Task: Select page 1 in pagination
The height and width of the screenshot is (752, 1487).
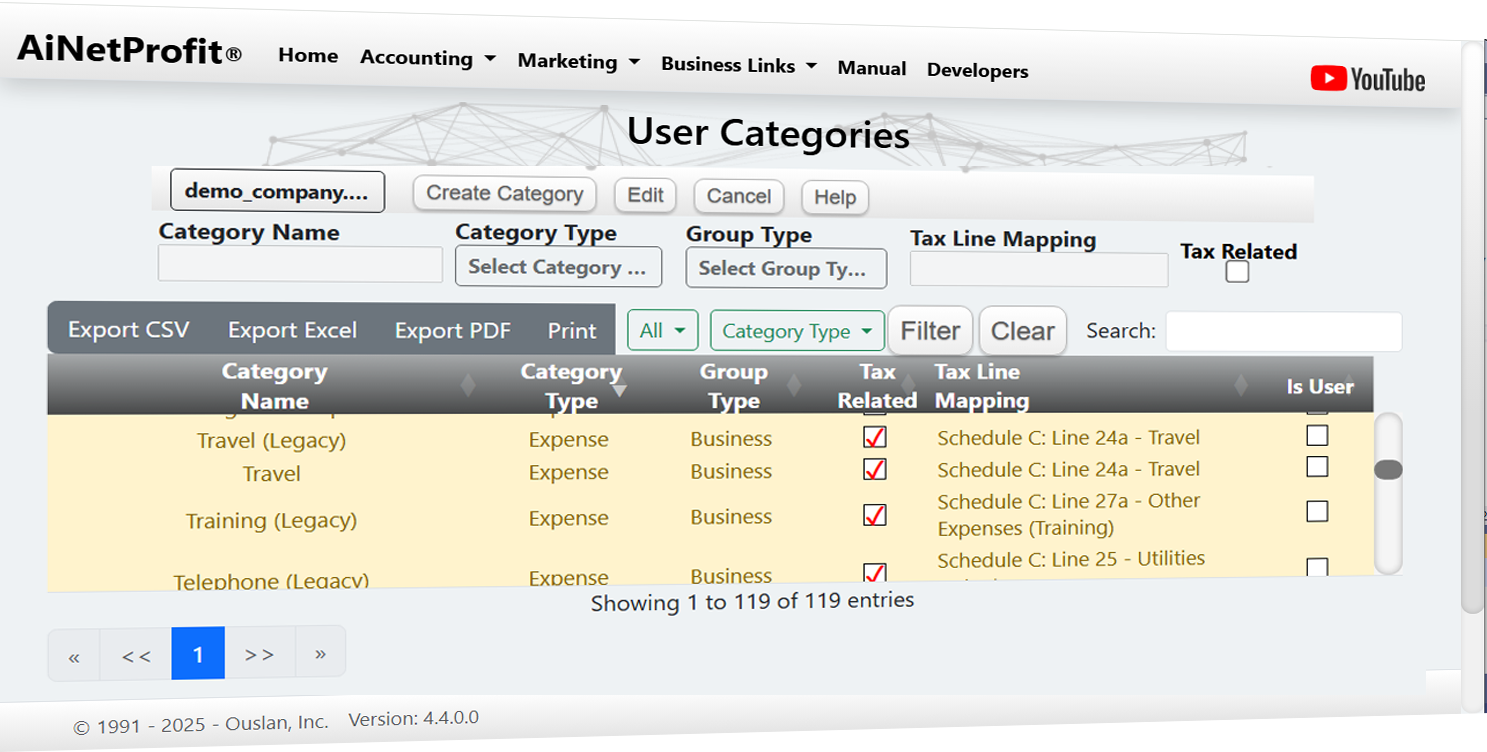Action: pyautogui.click(x=198, y=654)
